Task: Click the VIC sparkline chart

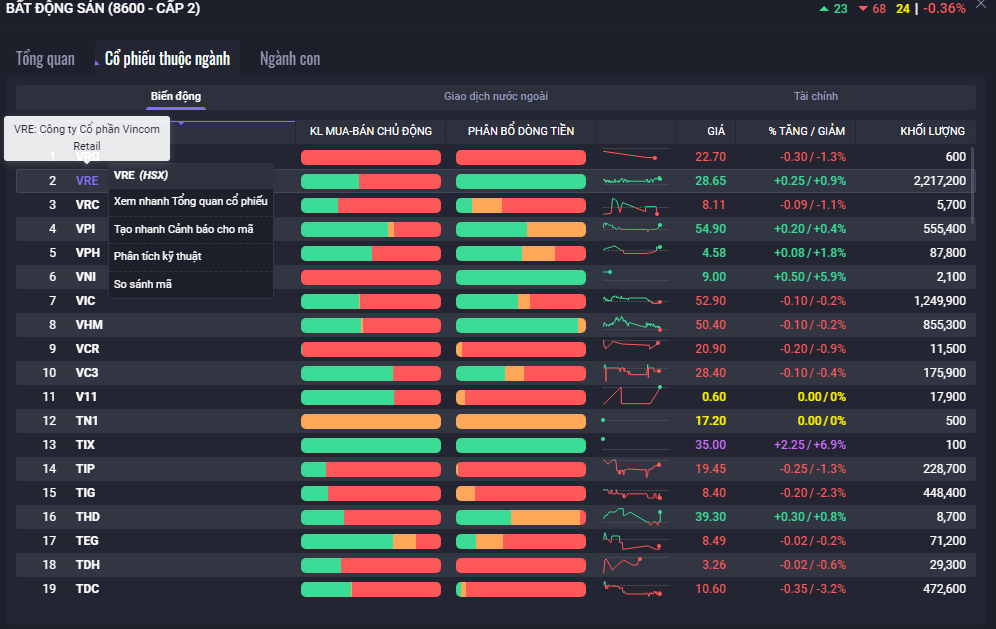Action: pyautogui.click(x=634, y=300)
